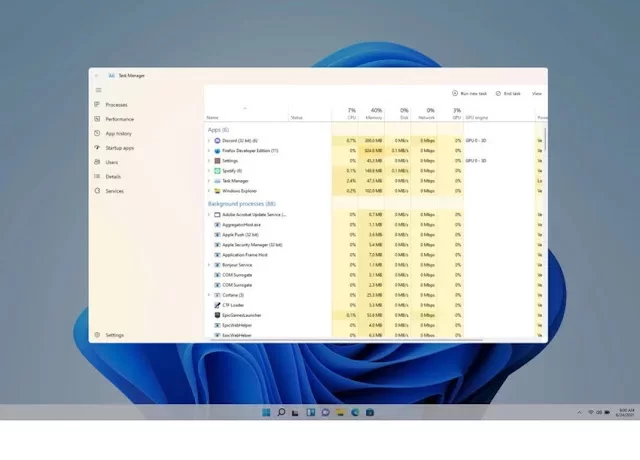Open the Details page
Screen dimensions: 640x460
tap(113, 177)
